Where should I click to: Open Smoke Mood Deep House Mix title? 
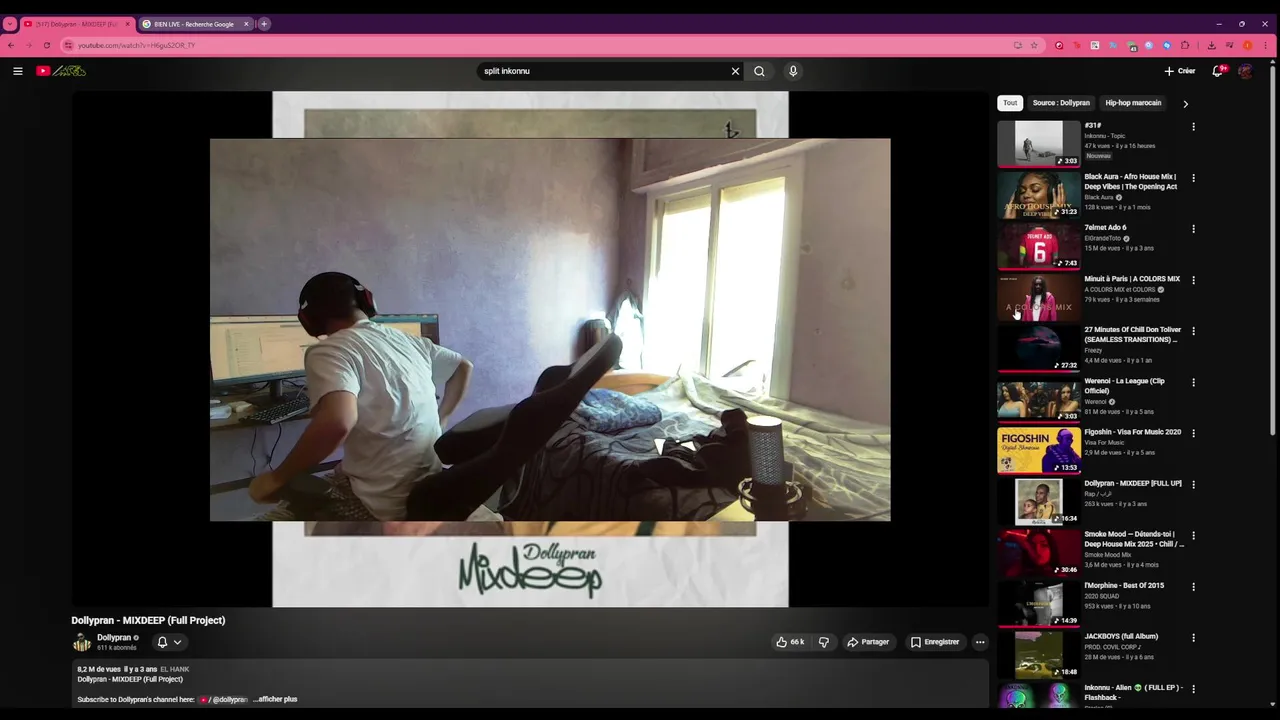tap(1134, 539)
